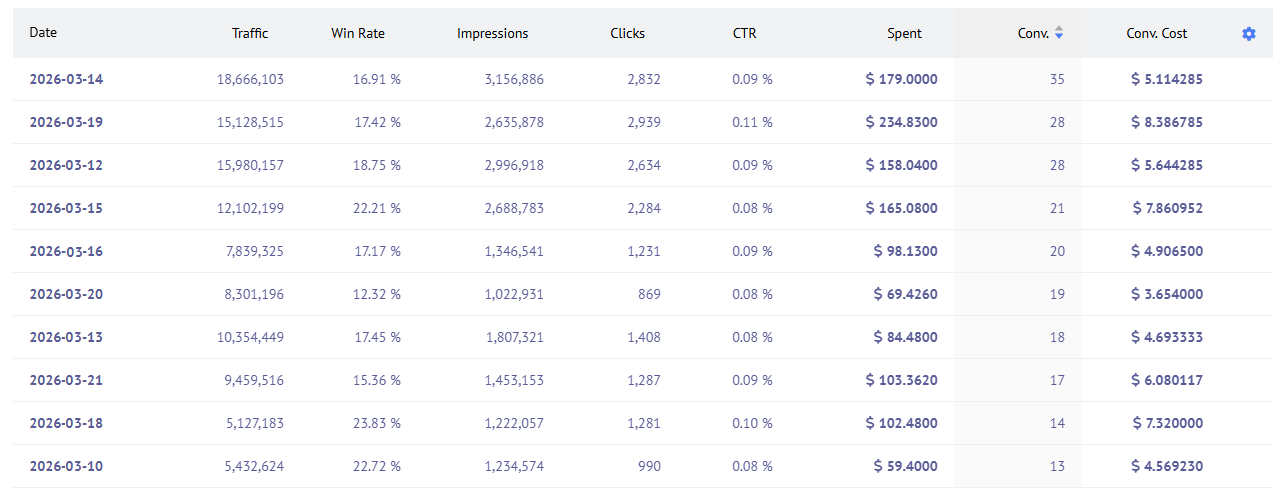Open the 2026-03-15 date entry
Viewport: 1288px width, 493px height.
66,209
